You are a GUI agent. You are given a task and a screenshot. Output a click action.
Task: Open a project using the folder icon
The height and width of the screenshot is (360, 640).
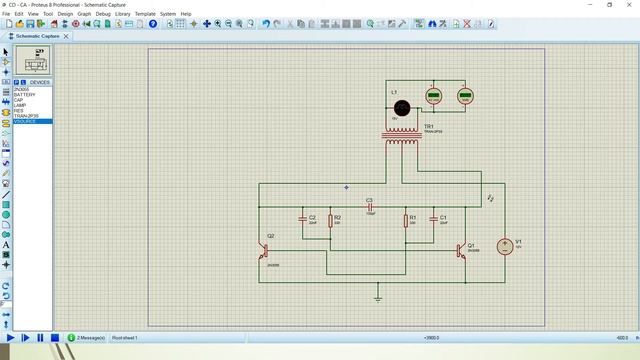click(x=20, y=24)
